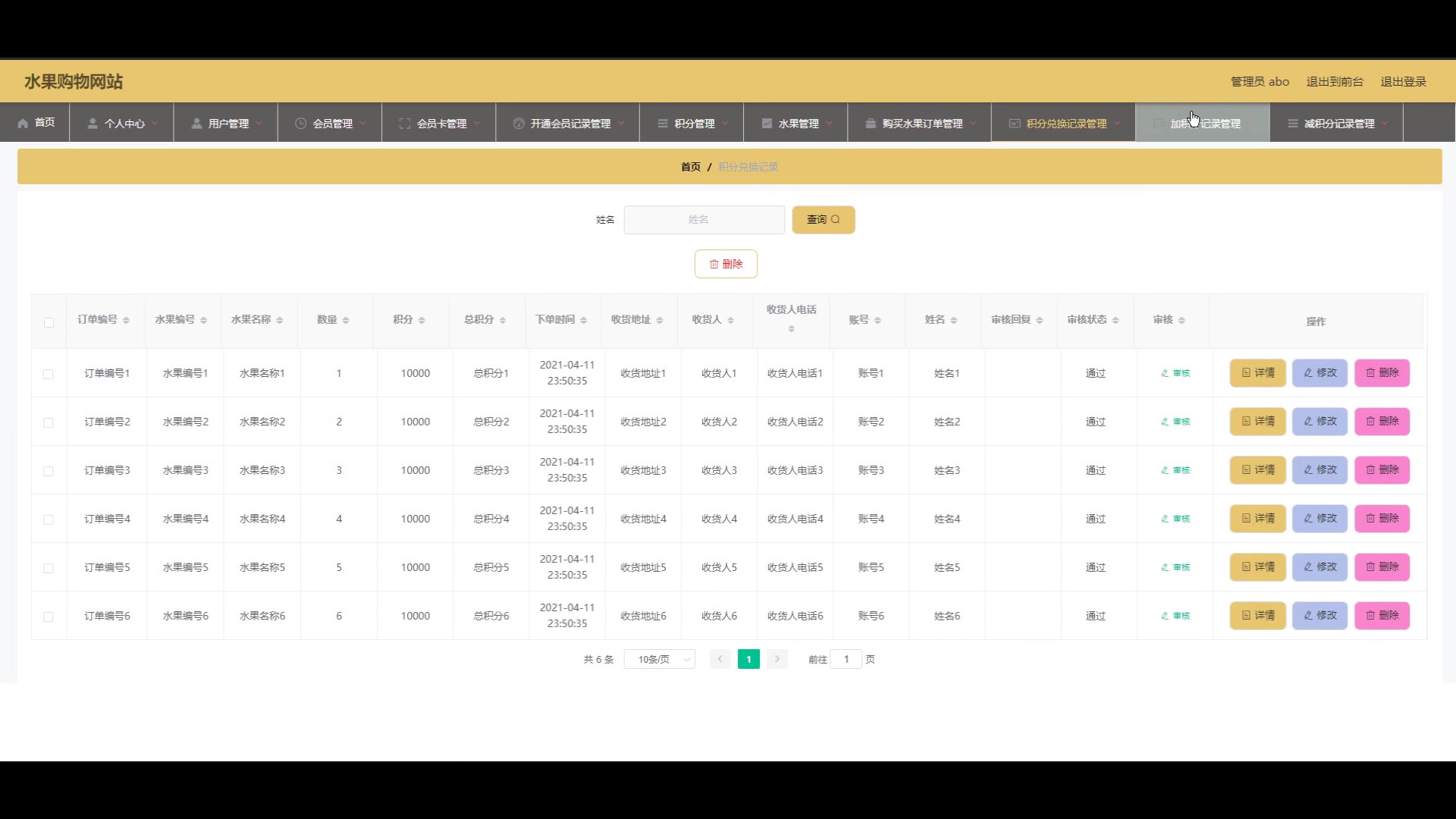The height and width of the screenshot is (819, 1456).
Task: Expand the 会员卡管理 dropdown menu
Action: [x=441, y=124]
